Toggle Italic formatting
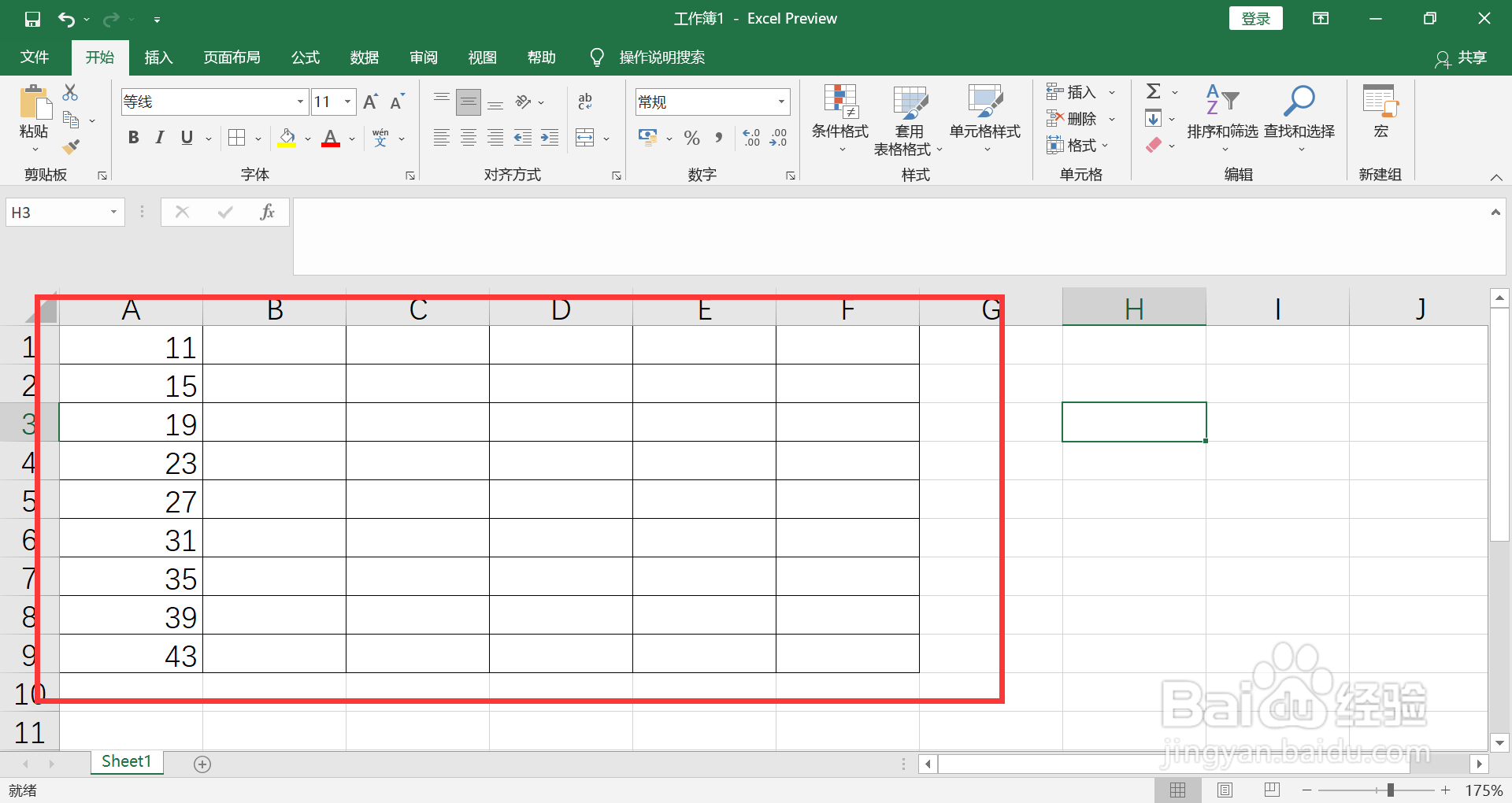Screen dimensions: 1512x803 (x=160, y=138)
